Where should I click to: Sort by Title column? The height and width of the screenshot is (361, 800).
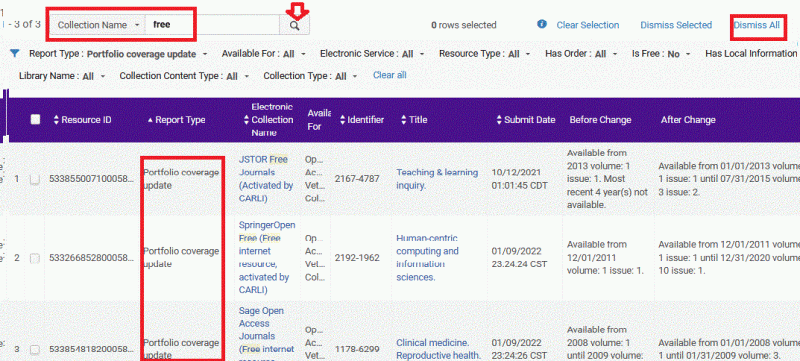pos(414,120)
